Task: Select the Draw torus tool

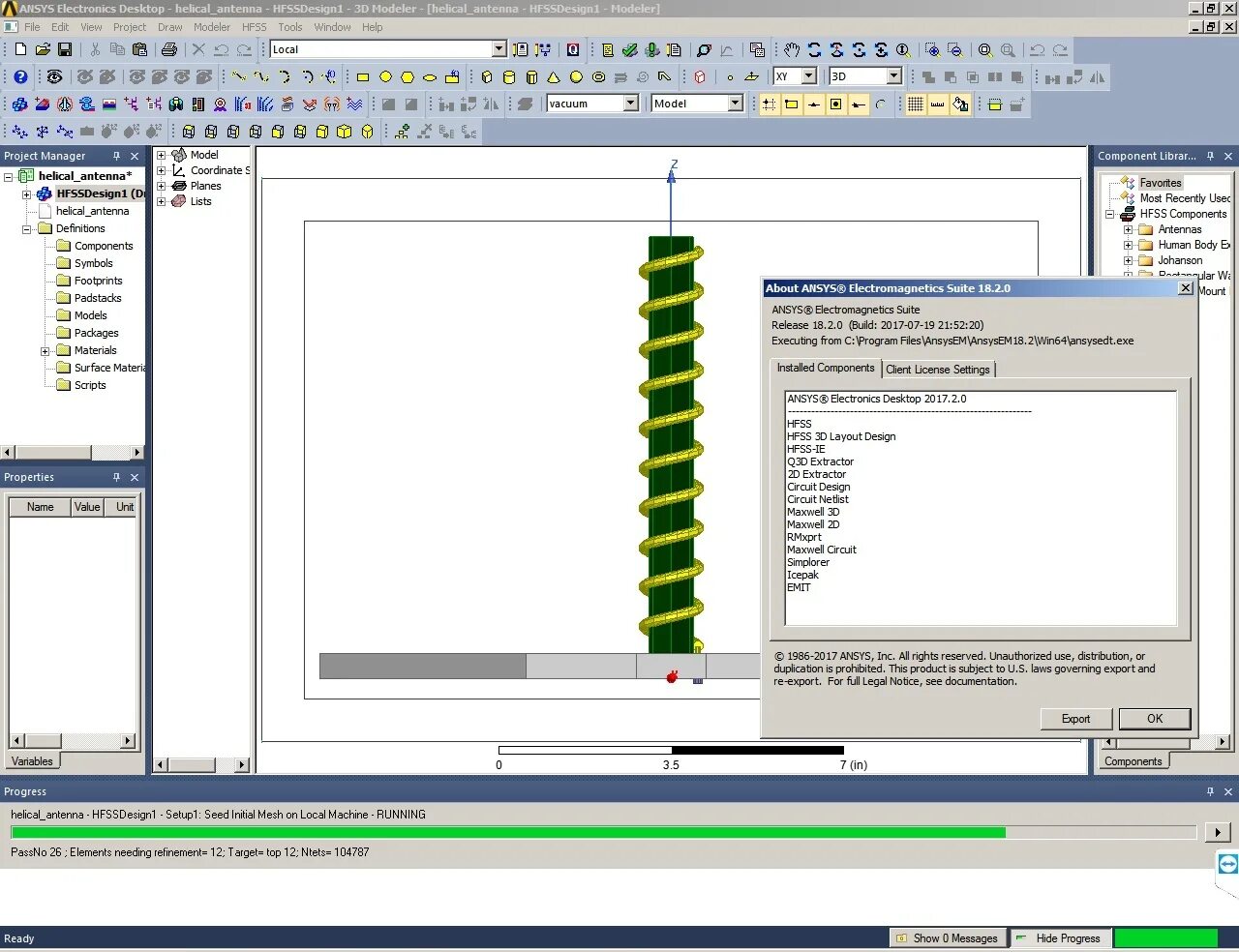Action: (x=598, y=76)
